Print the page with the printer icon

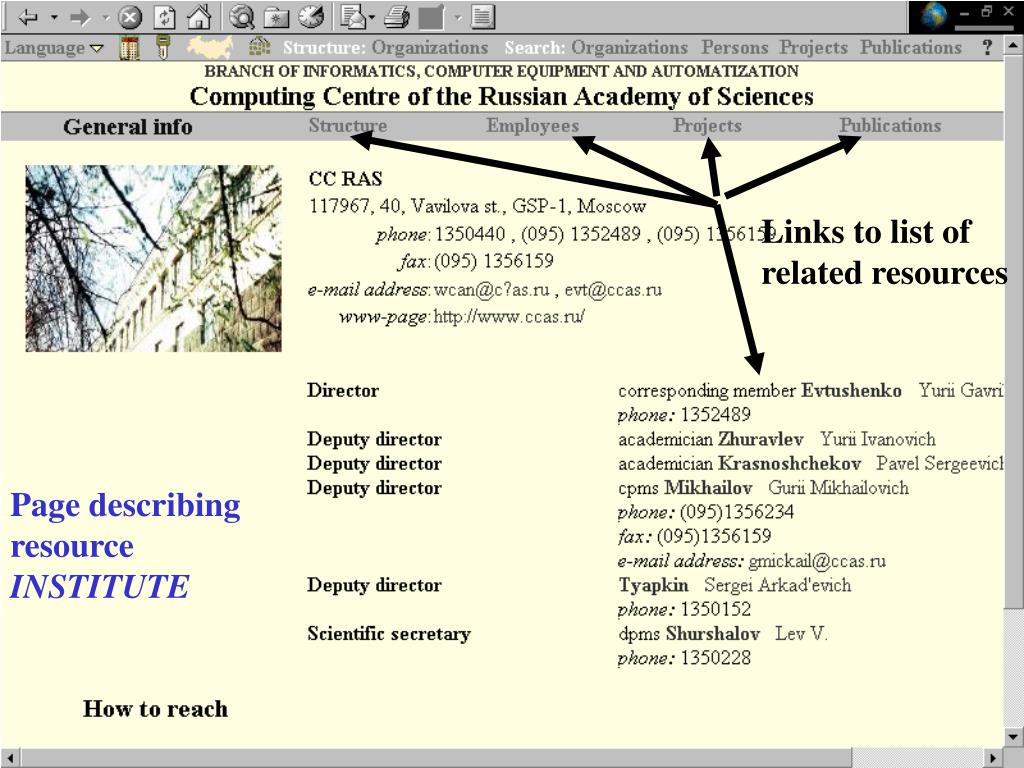click(x=396, y=17)
